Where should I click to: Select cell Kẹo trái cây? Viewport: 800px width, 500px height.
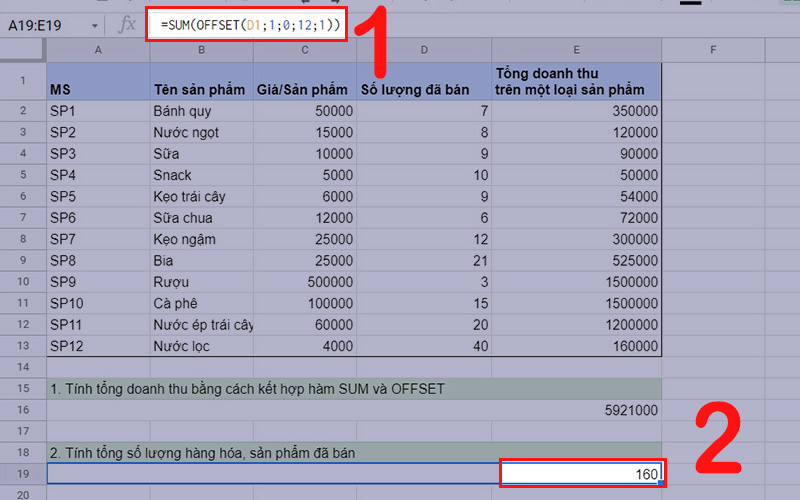(202, 196)
